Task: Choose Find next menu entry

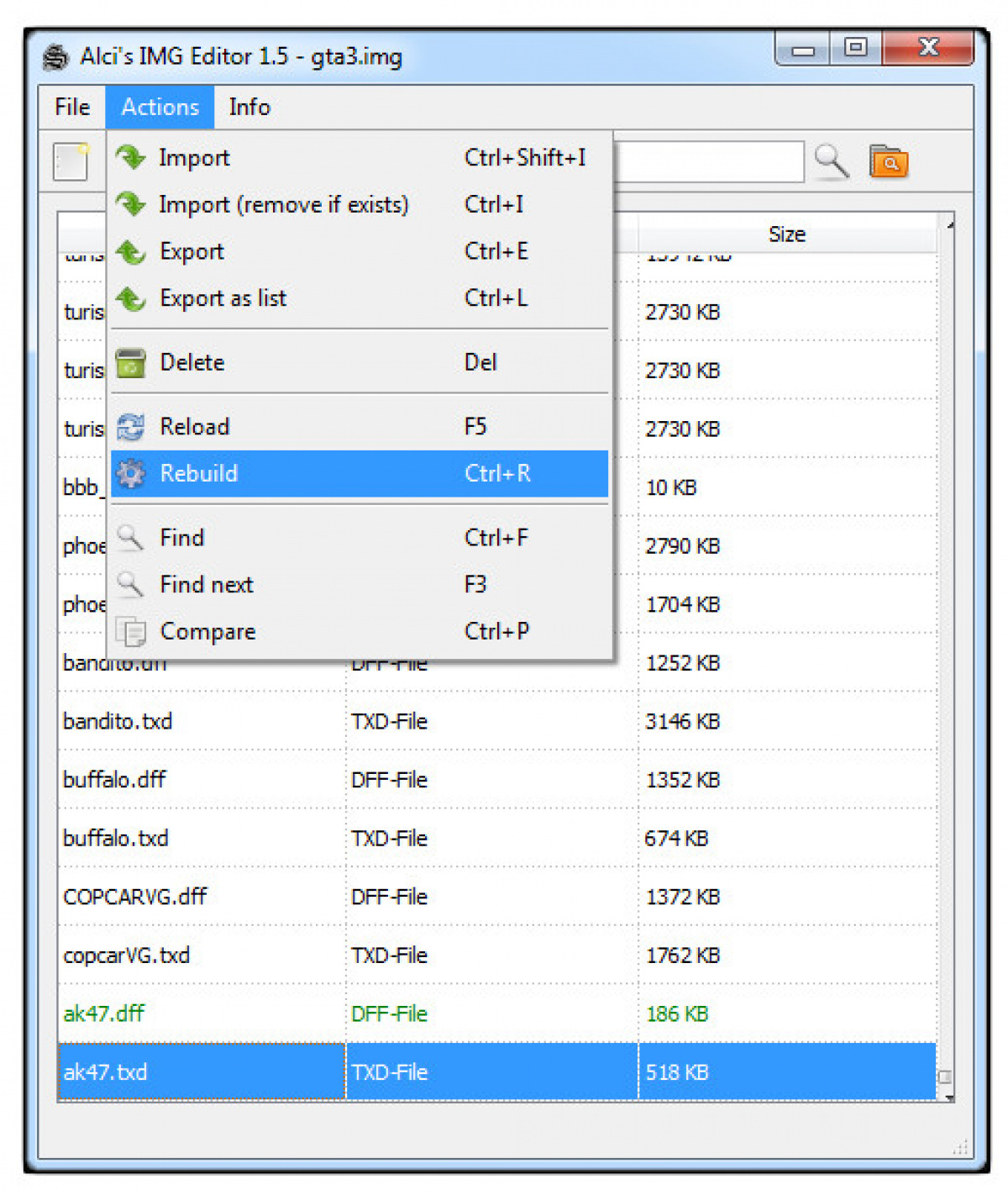Action: coord(360,584)
